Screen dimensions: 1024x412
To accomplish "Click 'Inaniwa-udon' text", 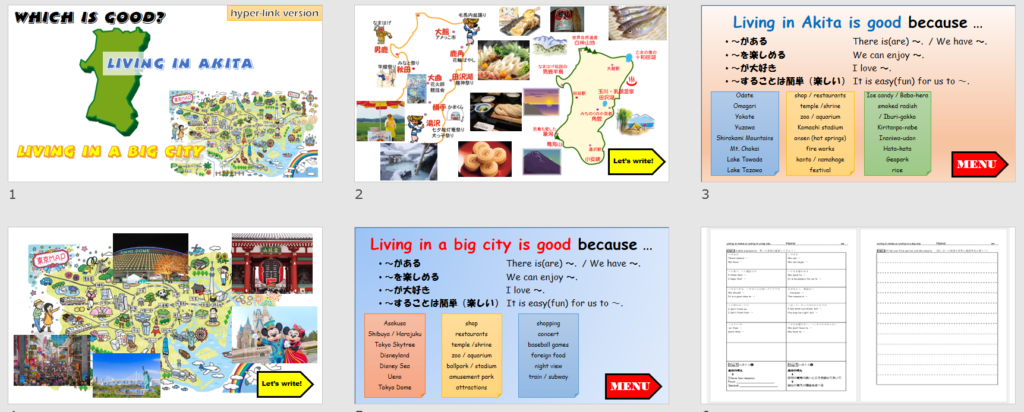I will point(899,138).
